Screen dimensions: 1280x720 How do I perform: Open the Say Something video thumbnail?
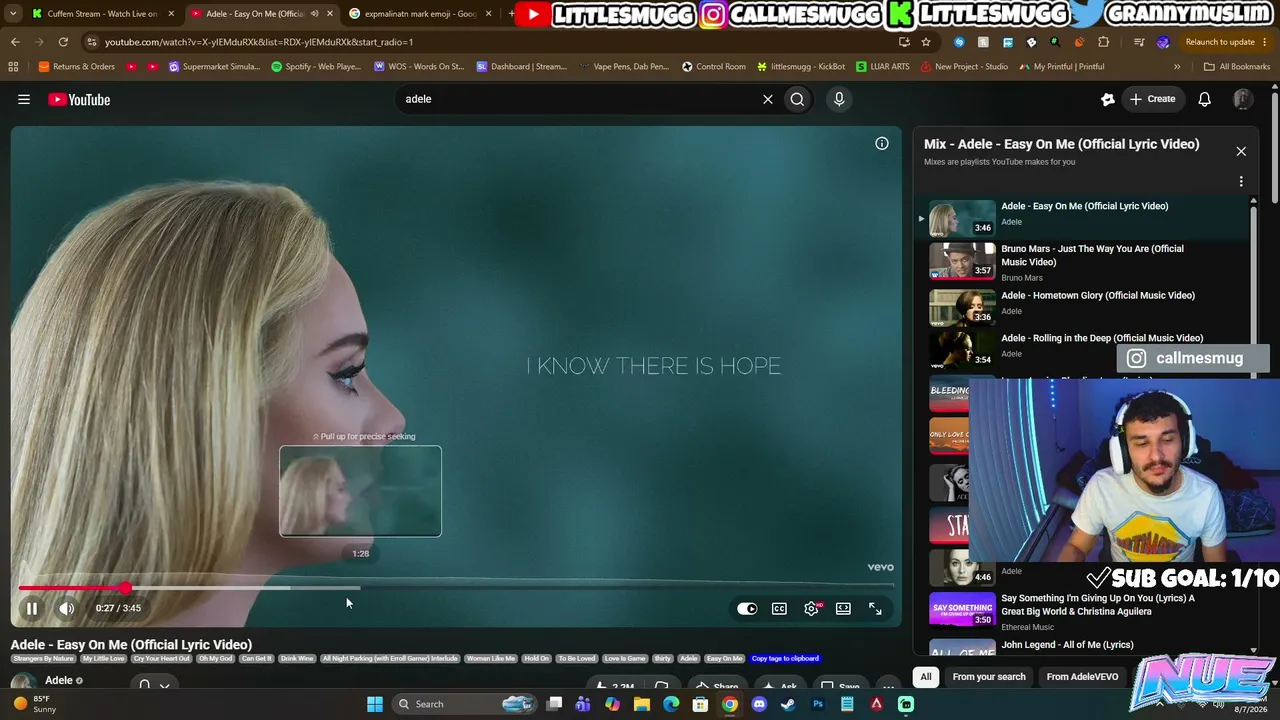coord(962,609)
